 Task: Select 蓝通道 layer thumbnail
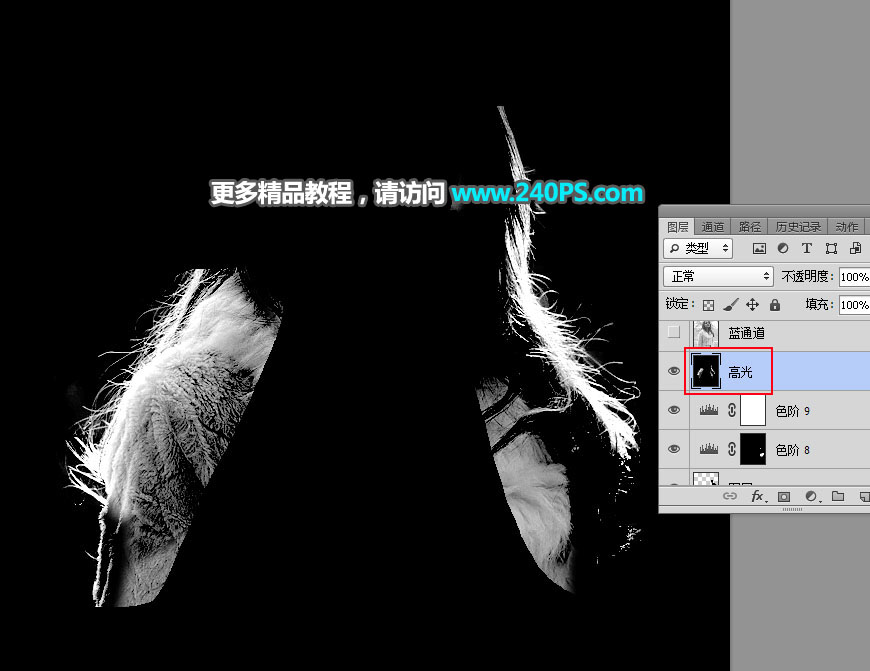coord(706,334)
